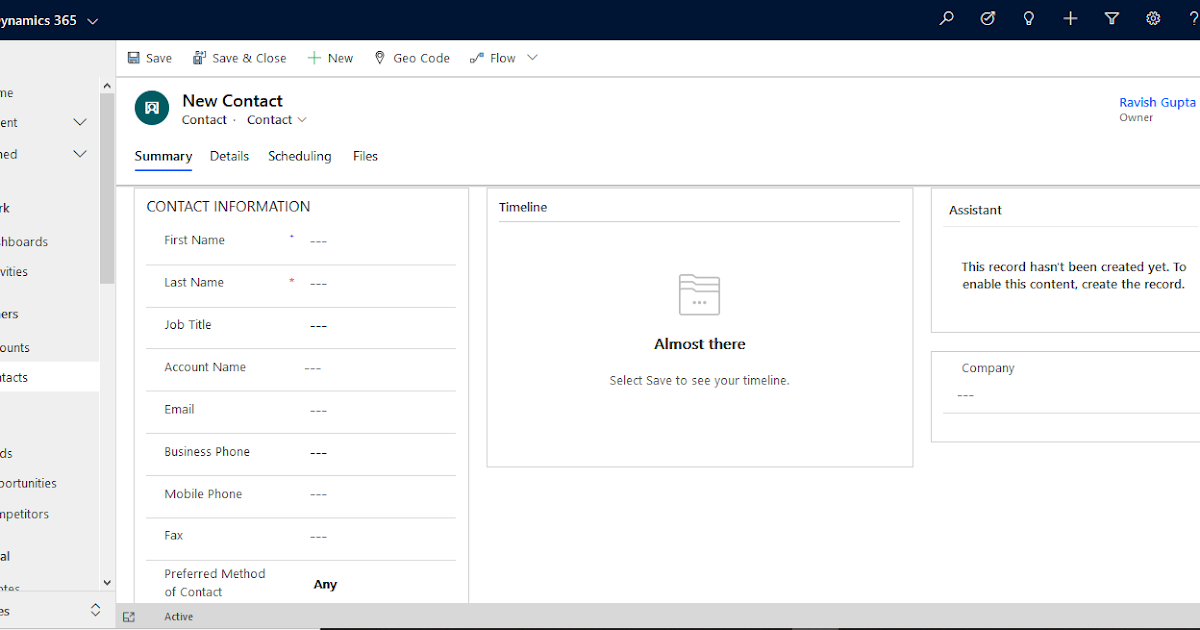Switch to the Details tab
1200x630 pixels.
pos(229,156)
